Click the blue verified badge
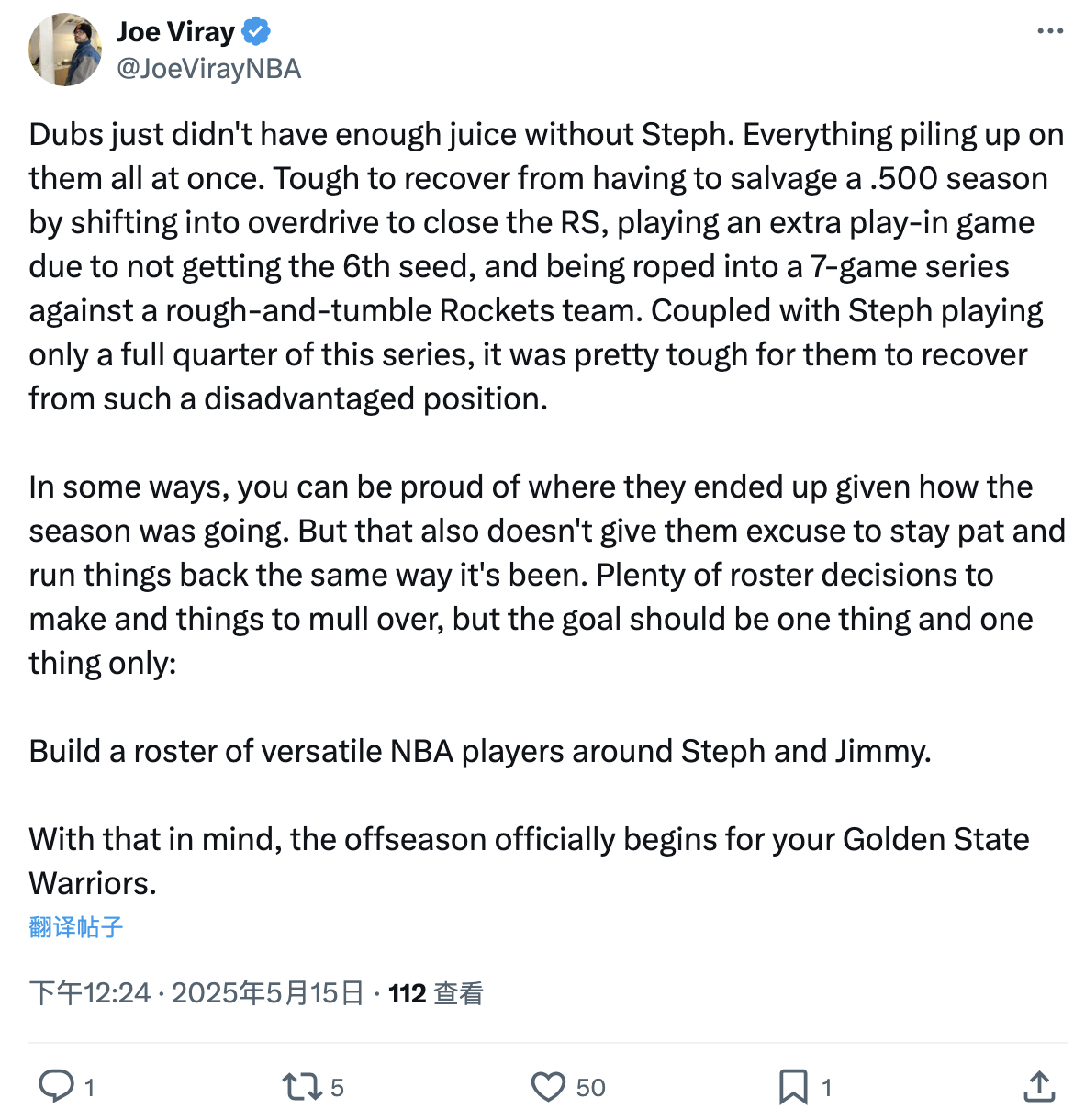1085x1120 pixels. [256, 32]
